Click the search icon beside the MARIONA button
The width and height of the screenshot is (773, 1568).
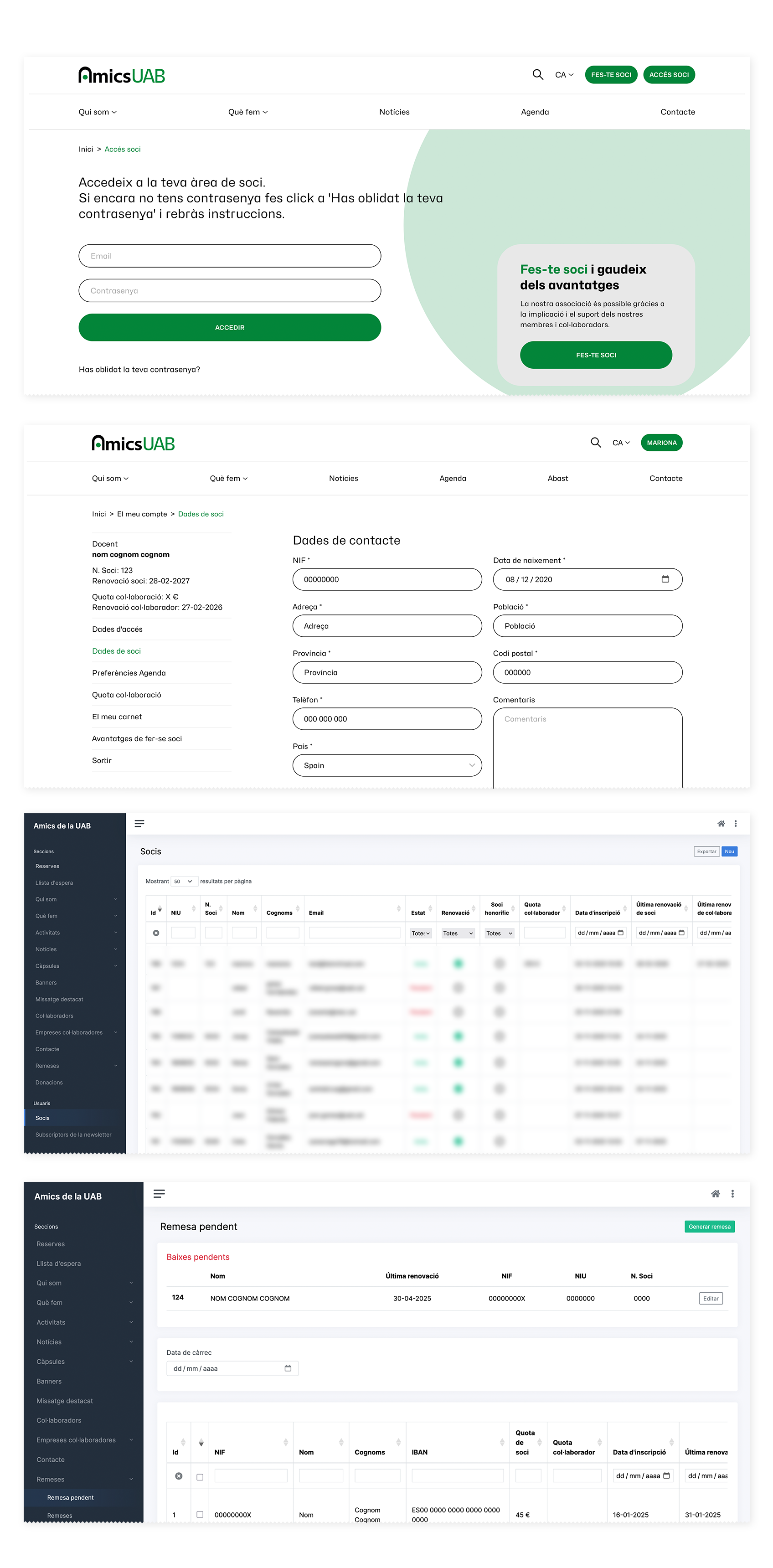pyautogui.click(x=595, y=443)
